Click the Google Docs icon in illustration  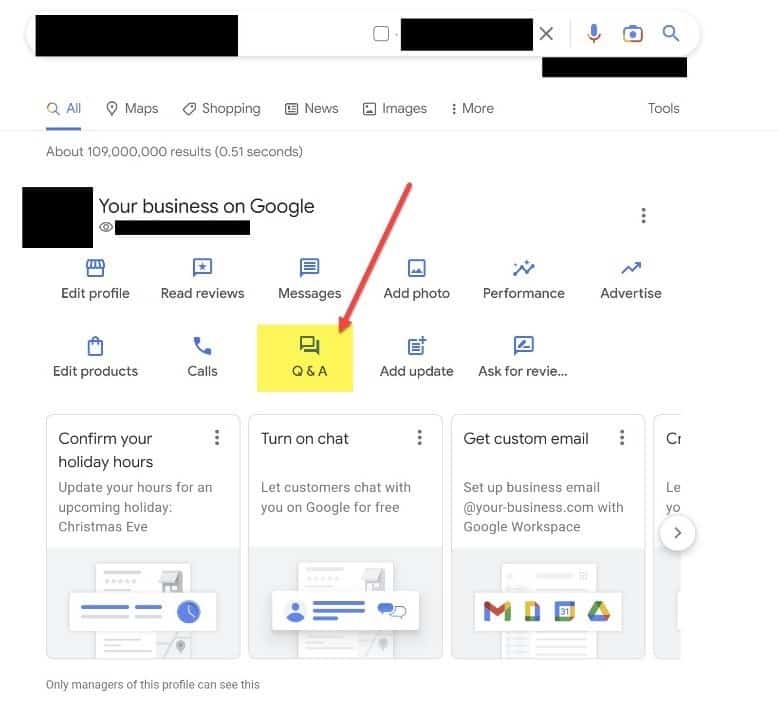tap(532, 612)
